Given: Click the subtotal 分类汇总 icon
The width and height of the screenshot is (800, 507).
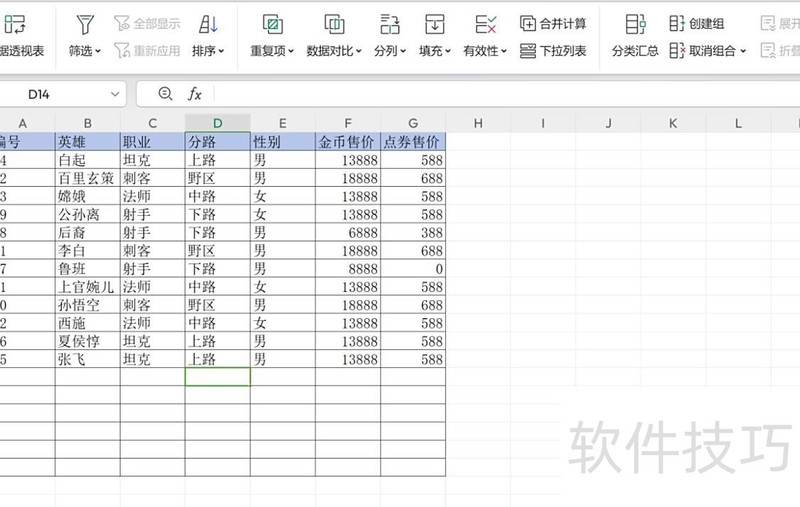Looking at the screenshot, I should tap(635, 24).
